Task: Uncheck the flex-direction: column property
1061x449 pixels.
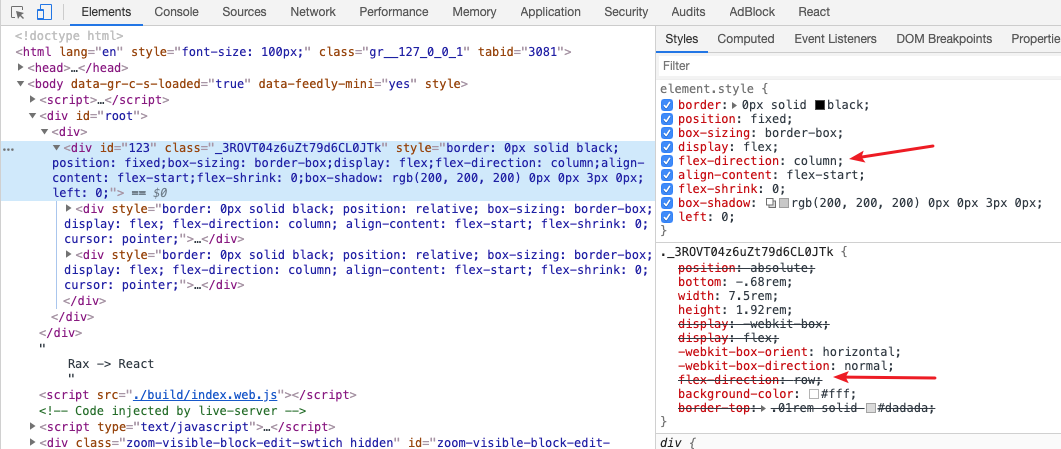Action: 667,161
